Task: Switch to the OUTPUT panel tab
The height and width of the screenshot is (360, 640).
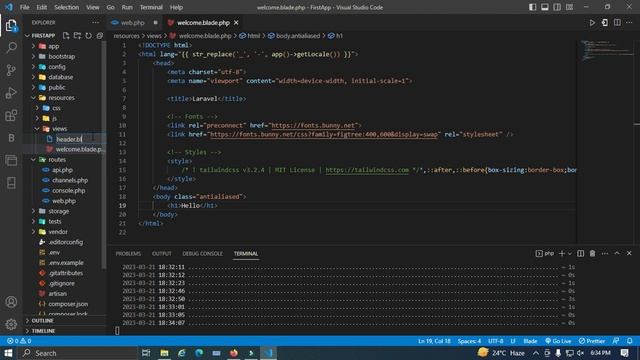Action: [x=162, y=253]
